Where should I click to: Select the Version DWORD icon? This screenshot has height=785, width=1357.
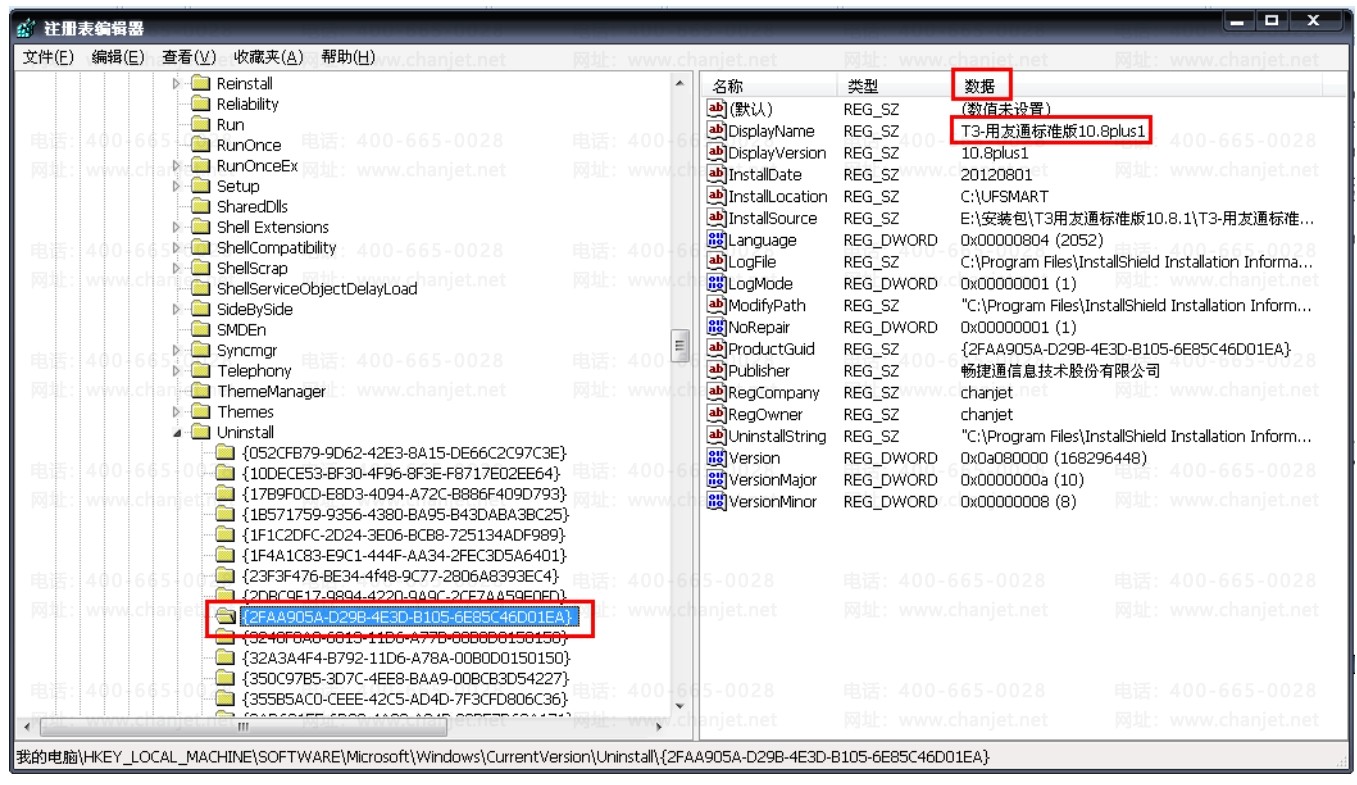click(716, 458)
